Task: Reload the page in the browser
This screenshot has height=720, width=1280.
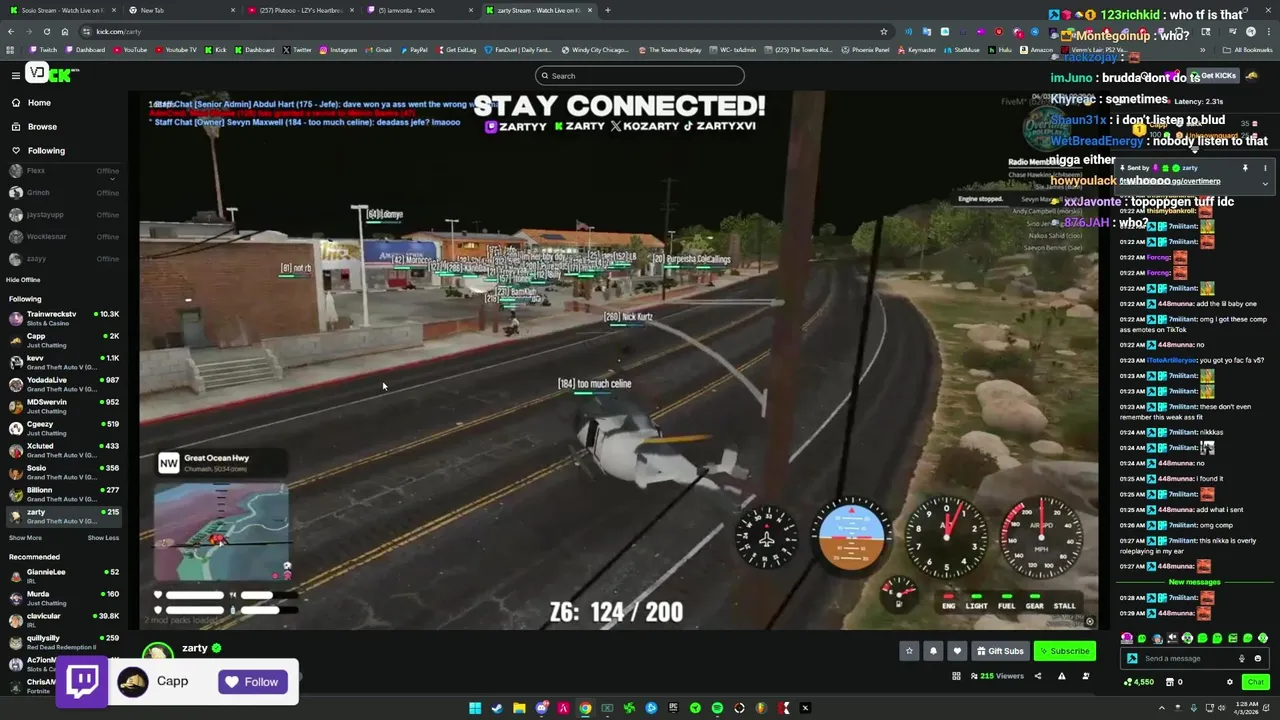Action: pyautogui.click(x=47, y=32)
